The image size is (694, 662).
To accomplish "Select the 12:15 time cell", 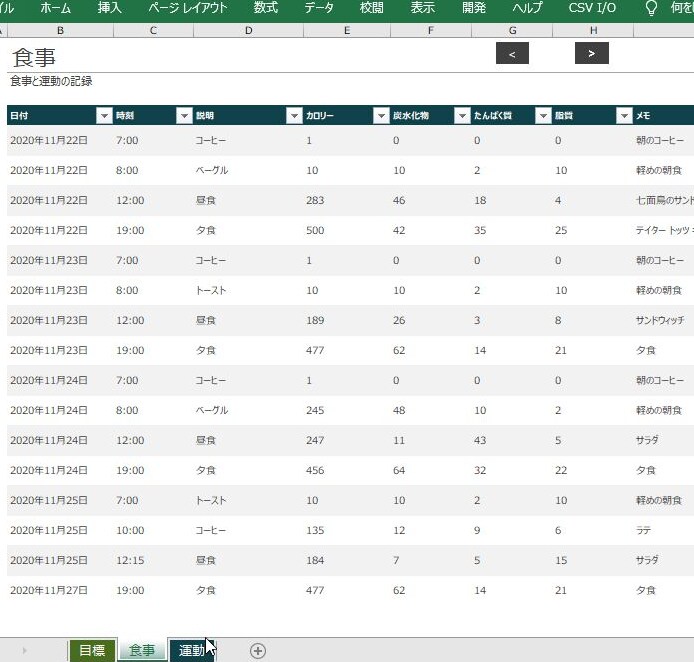I will pyautogui.click(x=130, y=561).
